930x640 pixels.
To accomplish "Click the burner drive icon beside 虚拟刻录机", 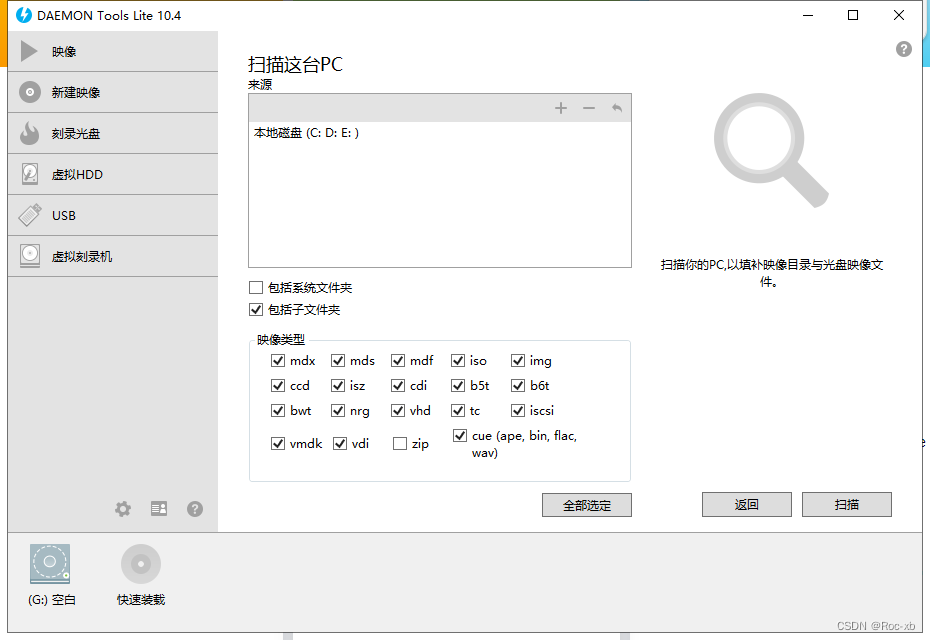I will click(30, 256).
